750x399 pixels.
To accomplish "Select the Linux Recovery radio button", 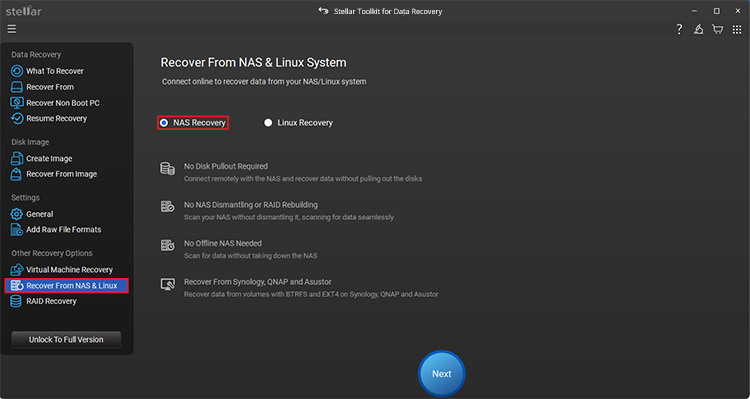I will point(268,123).
